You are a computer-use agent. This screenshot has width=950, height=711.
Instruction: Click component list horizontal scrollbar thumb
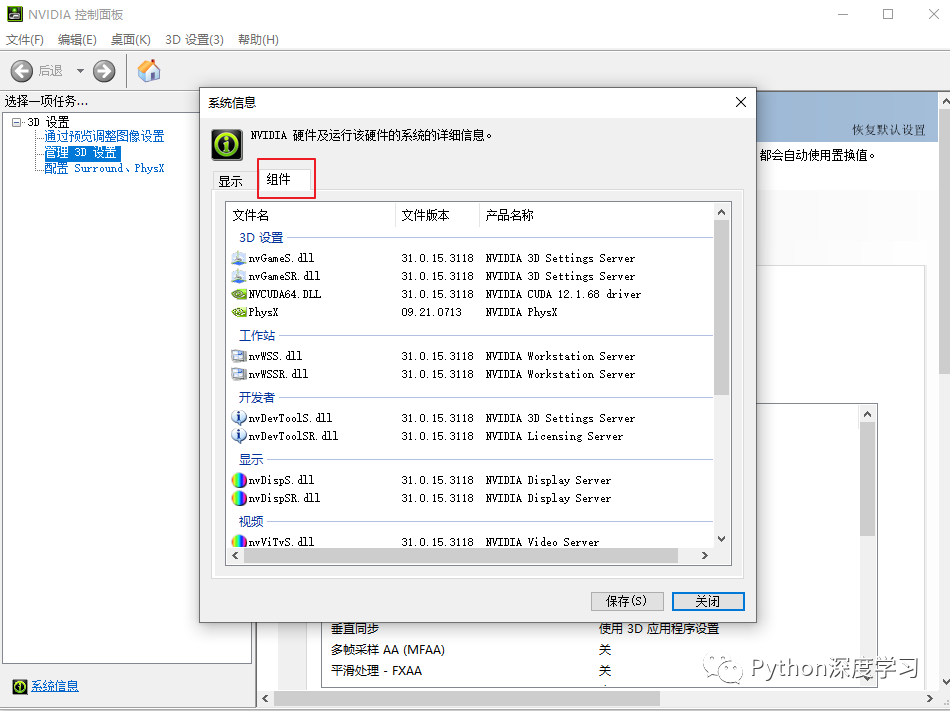[460, 555]
